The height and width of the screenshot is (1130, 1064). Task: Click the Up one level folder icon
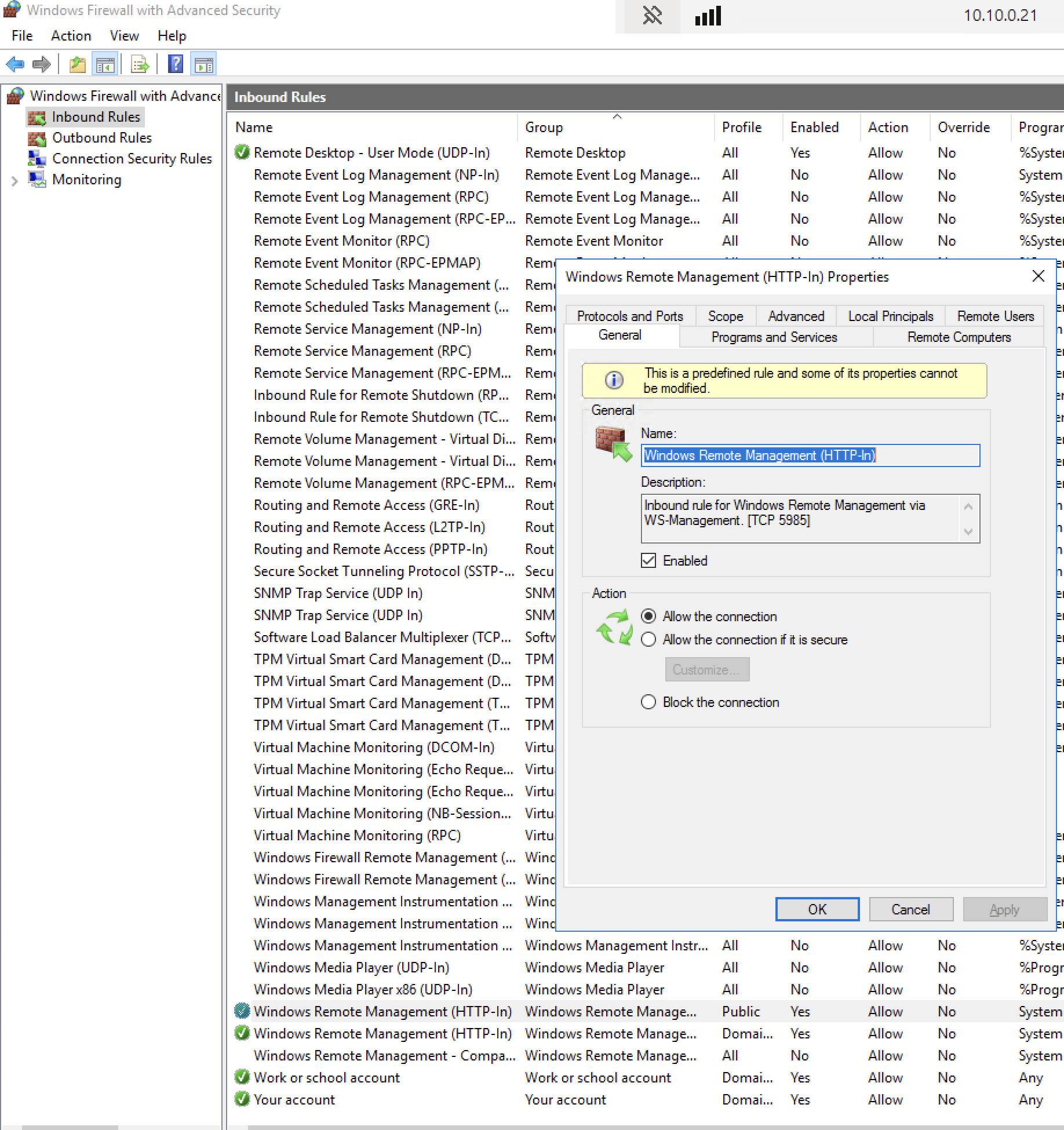[77, 64]
